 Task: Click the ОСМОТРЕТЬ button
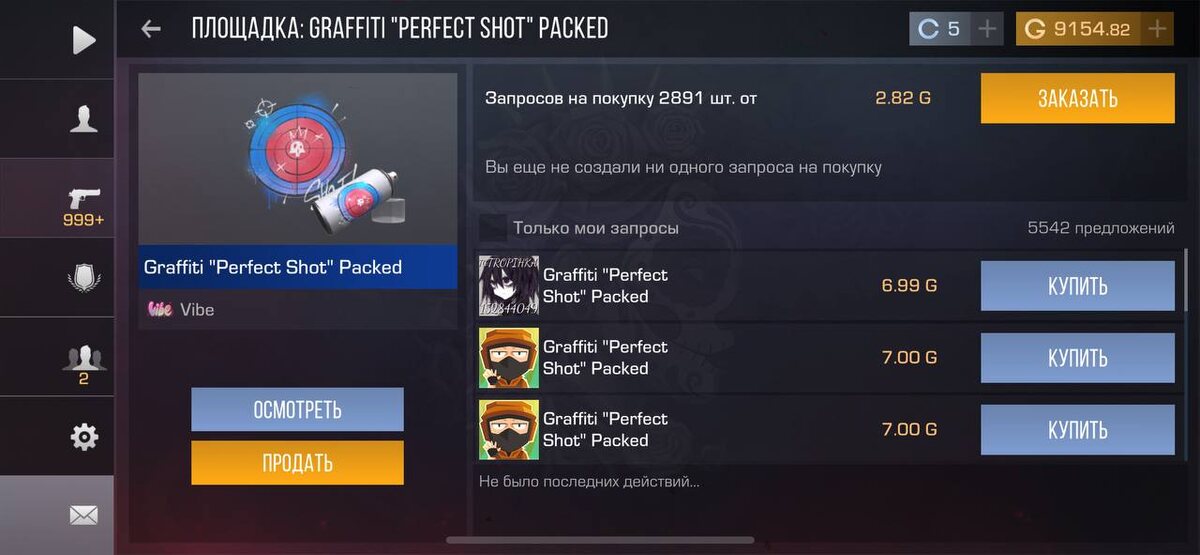point(297,410)
